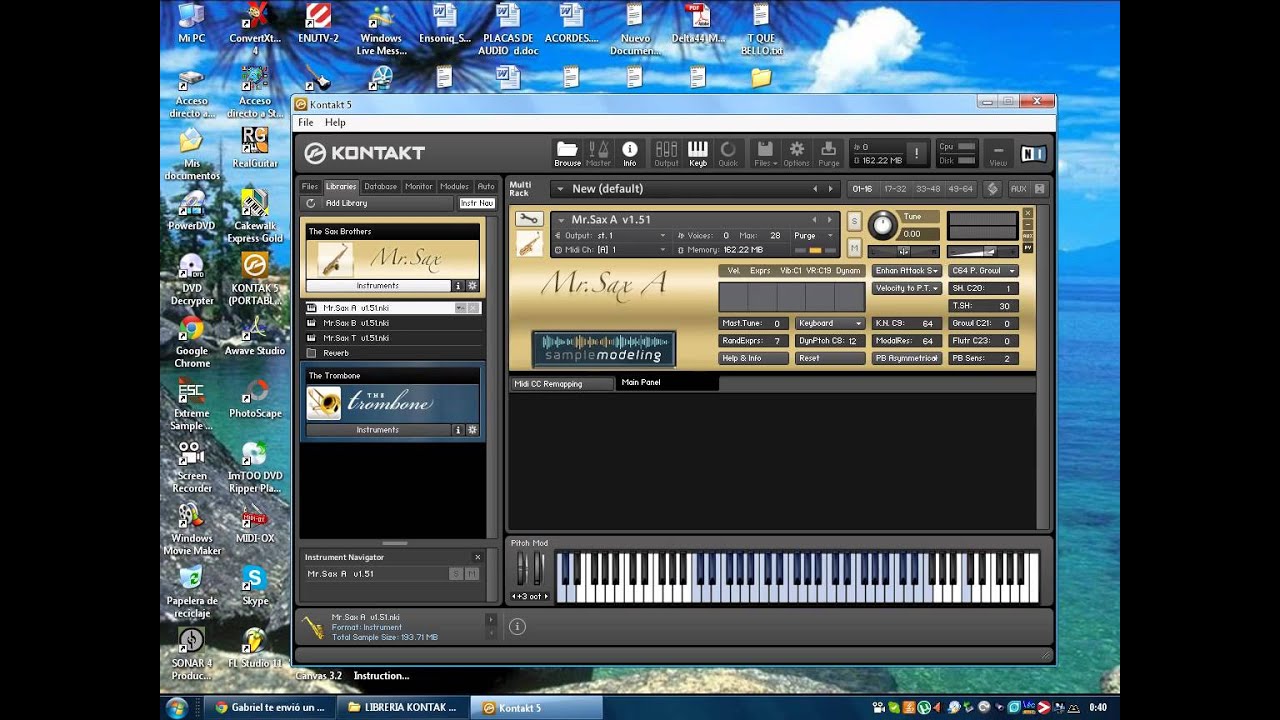1280x720 pixels.
Task: Toggle the PV button on instrument
Action: tap(1027, 247)
